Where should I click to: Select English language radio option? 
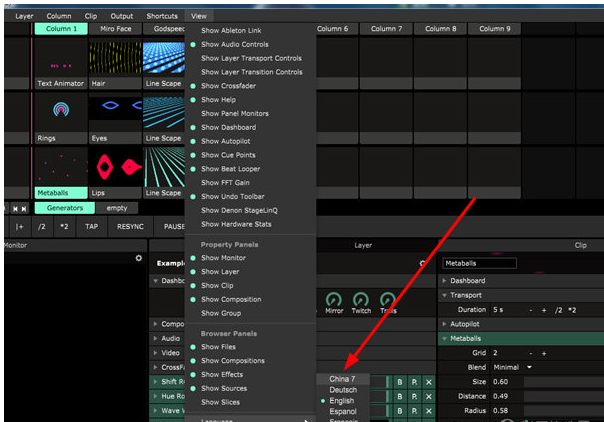(x=341, y=401)
